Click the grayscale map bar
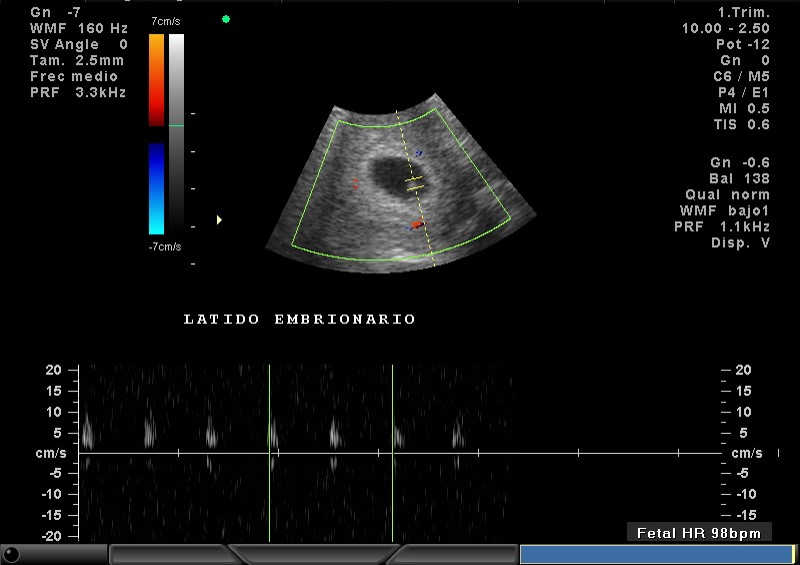The image size is (800, 565). tap(176, 130)
